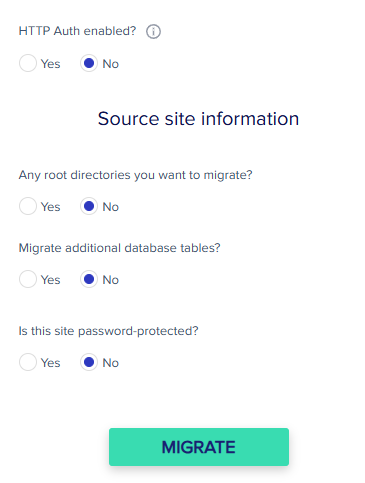Click the 'No' text label under root directories

[x=110, y=207]
